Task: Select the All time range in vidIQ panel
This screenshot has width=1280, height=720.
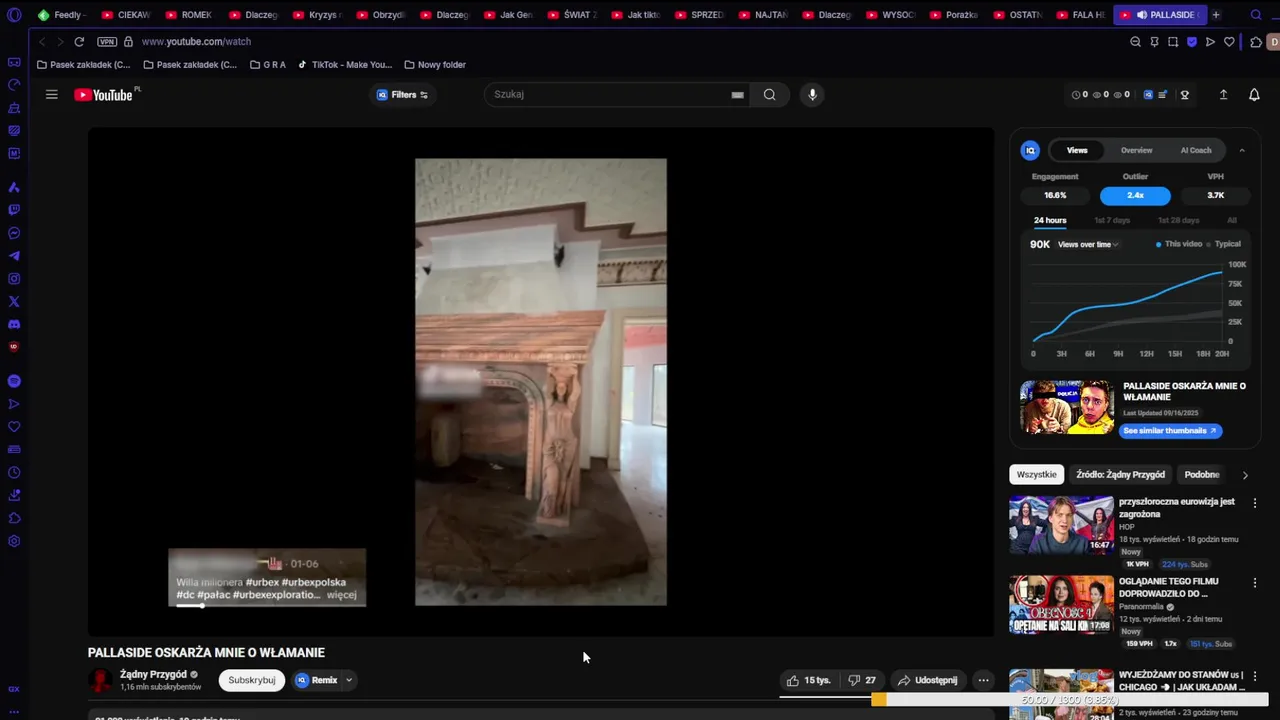Action: tap(1232, 220)
